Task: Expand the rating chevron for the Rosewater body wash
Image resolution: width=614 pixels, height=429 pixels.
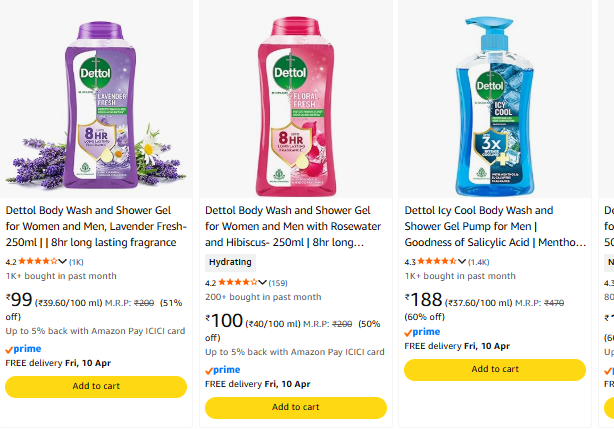Action: click(264, 283)
